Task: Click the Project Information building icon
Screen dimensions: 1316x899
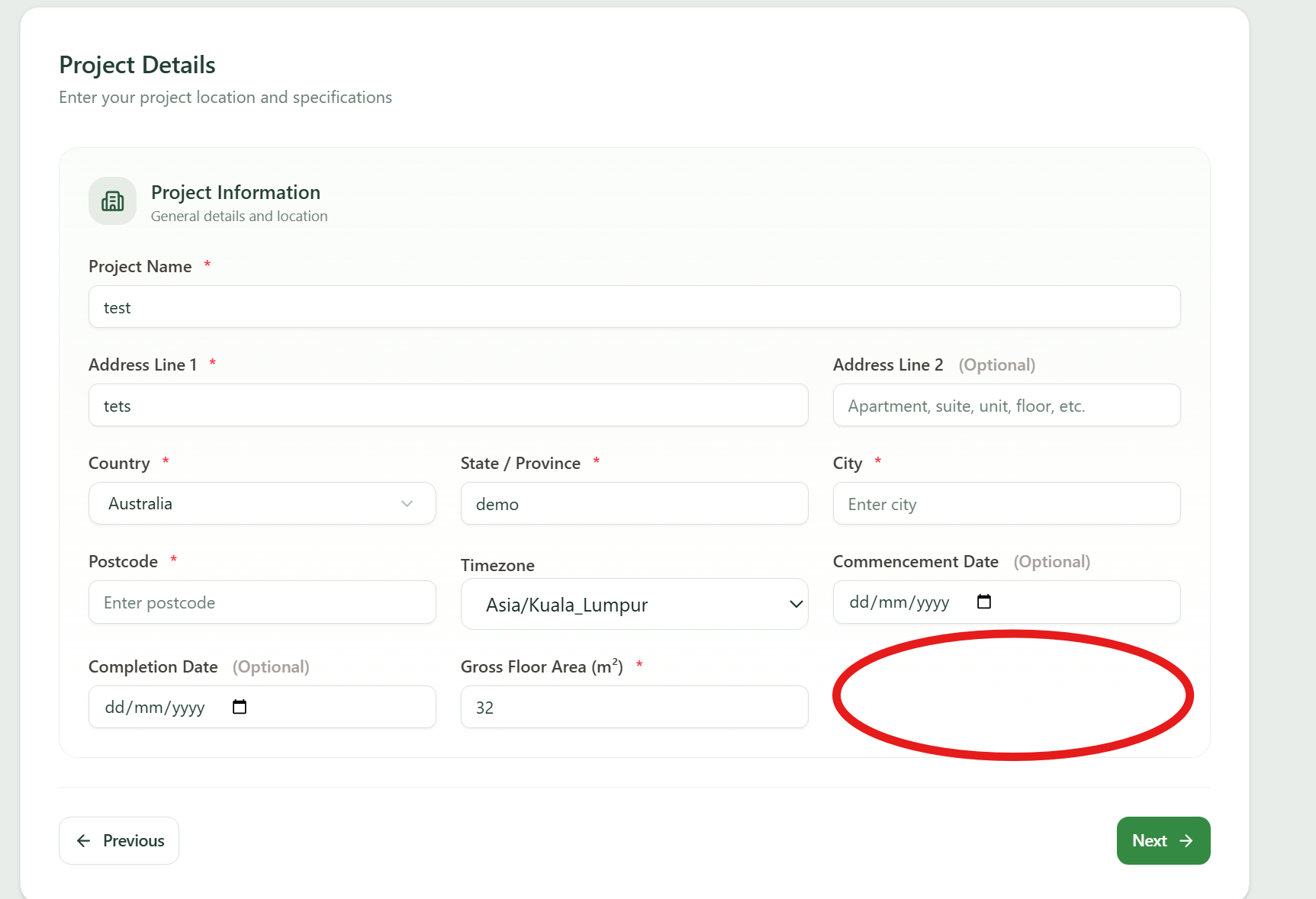Action: pos(113,201)
